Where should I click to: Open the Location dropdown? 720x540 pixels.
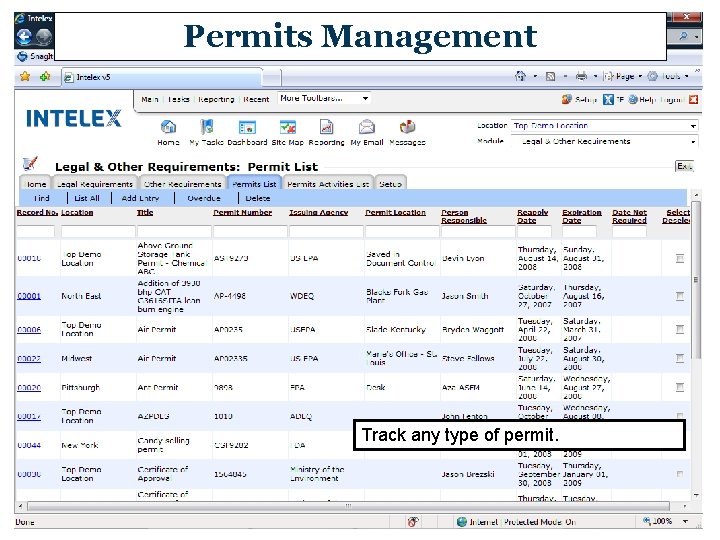[x=605, y=125]
